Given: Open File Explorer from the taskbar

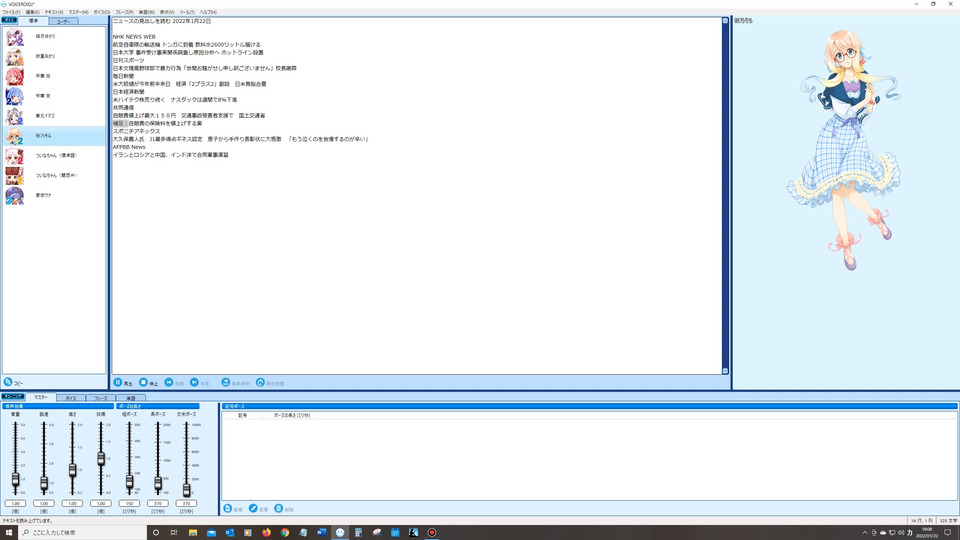Looking at the screenshot, I should tap(193, 533).
